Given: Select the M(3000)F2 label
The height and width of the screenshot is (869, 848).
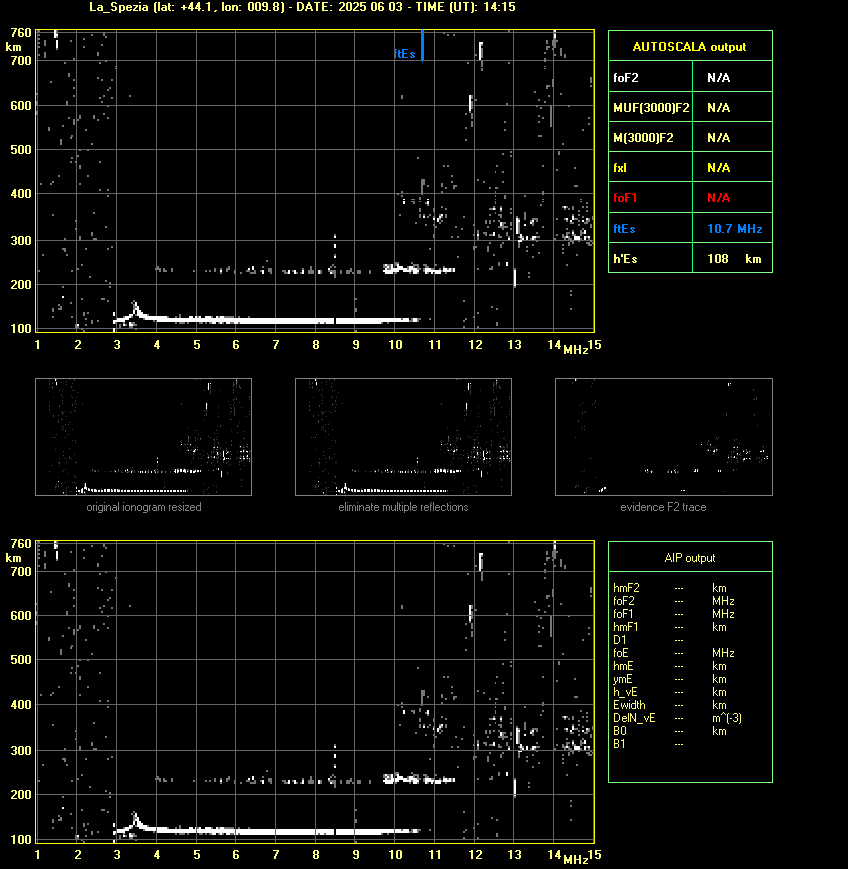Looking at the screenshot, I should pyautogui.click(x=643, y=137).
